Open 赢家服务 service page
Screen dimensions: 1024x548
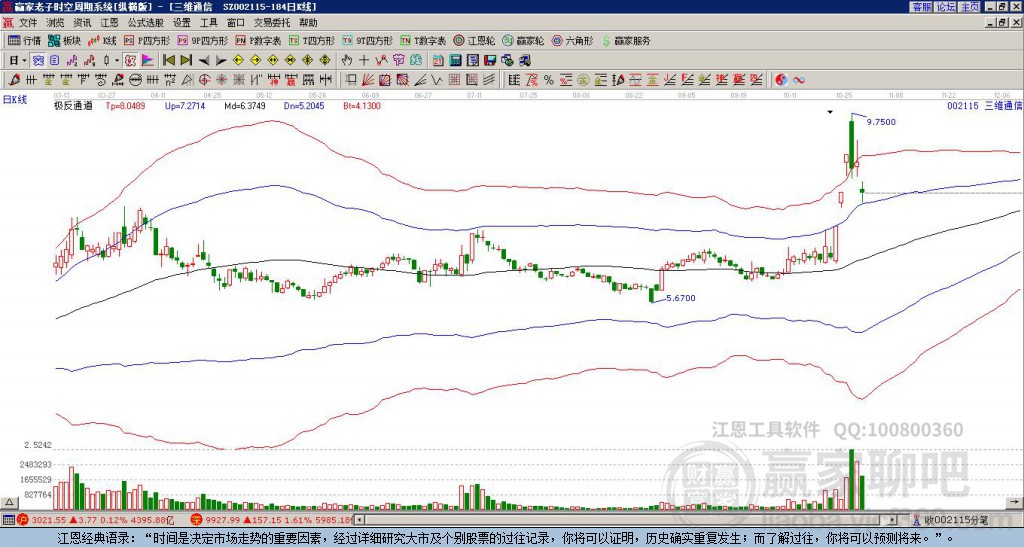(x=626, y=40)
